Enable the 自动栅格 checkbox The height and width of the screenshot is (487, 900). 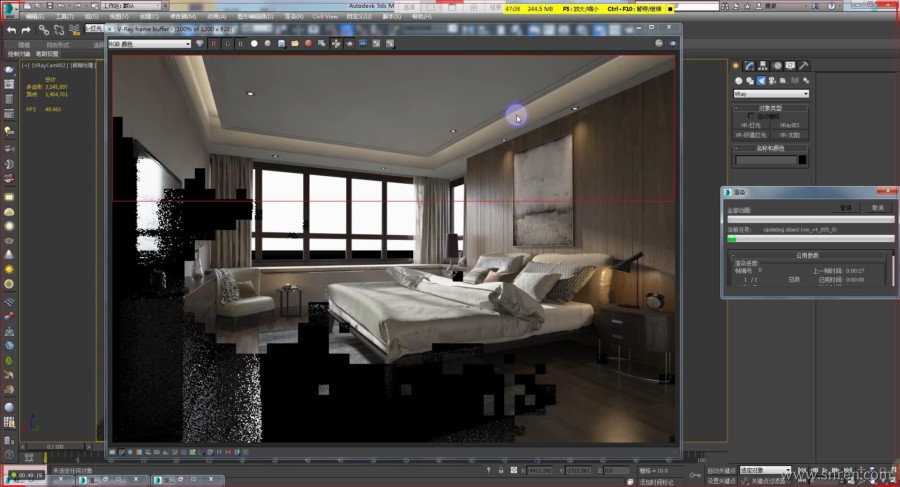coord(751,116)
